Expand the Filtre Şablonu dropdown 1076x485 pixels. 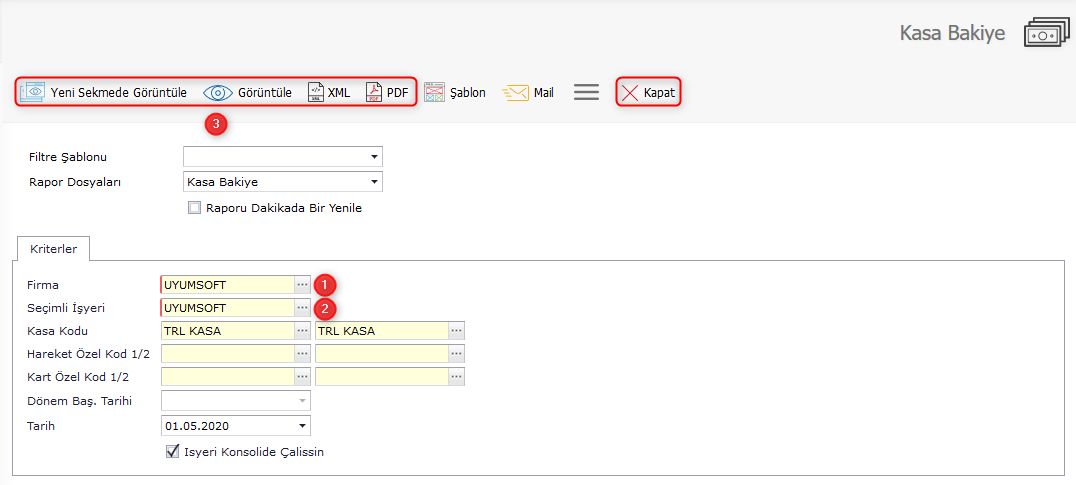[x=374, y=157]
